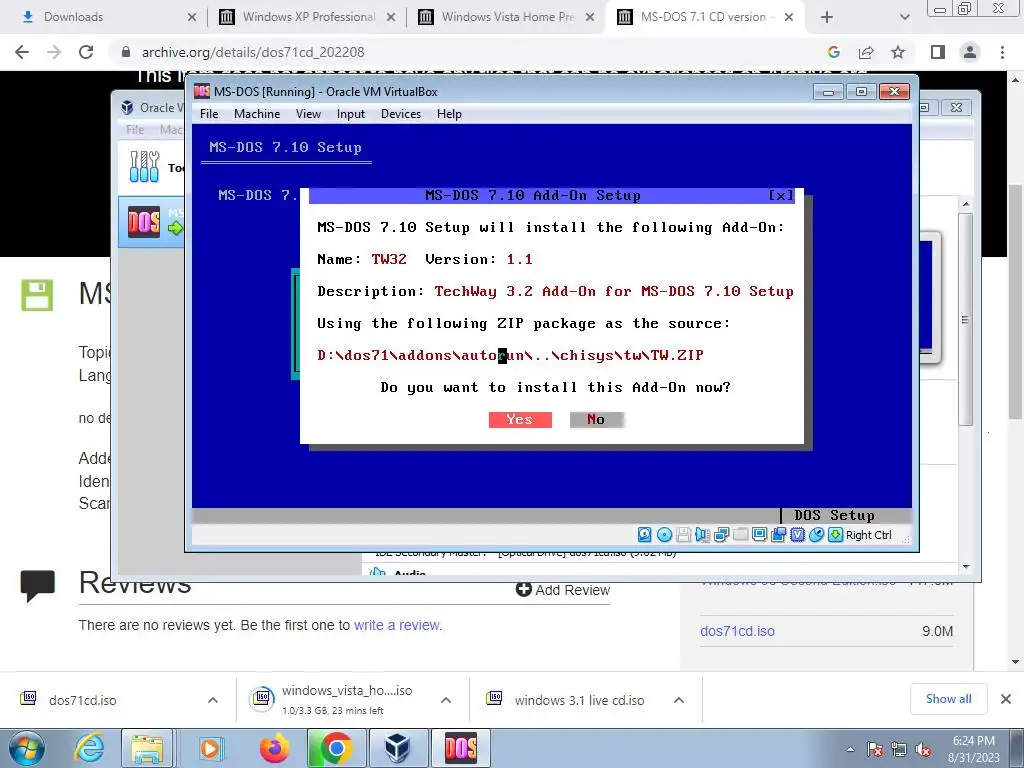Open the Chrome profile avatar icon

970,52
